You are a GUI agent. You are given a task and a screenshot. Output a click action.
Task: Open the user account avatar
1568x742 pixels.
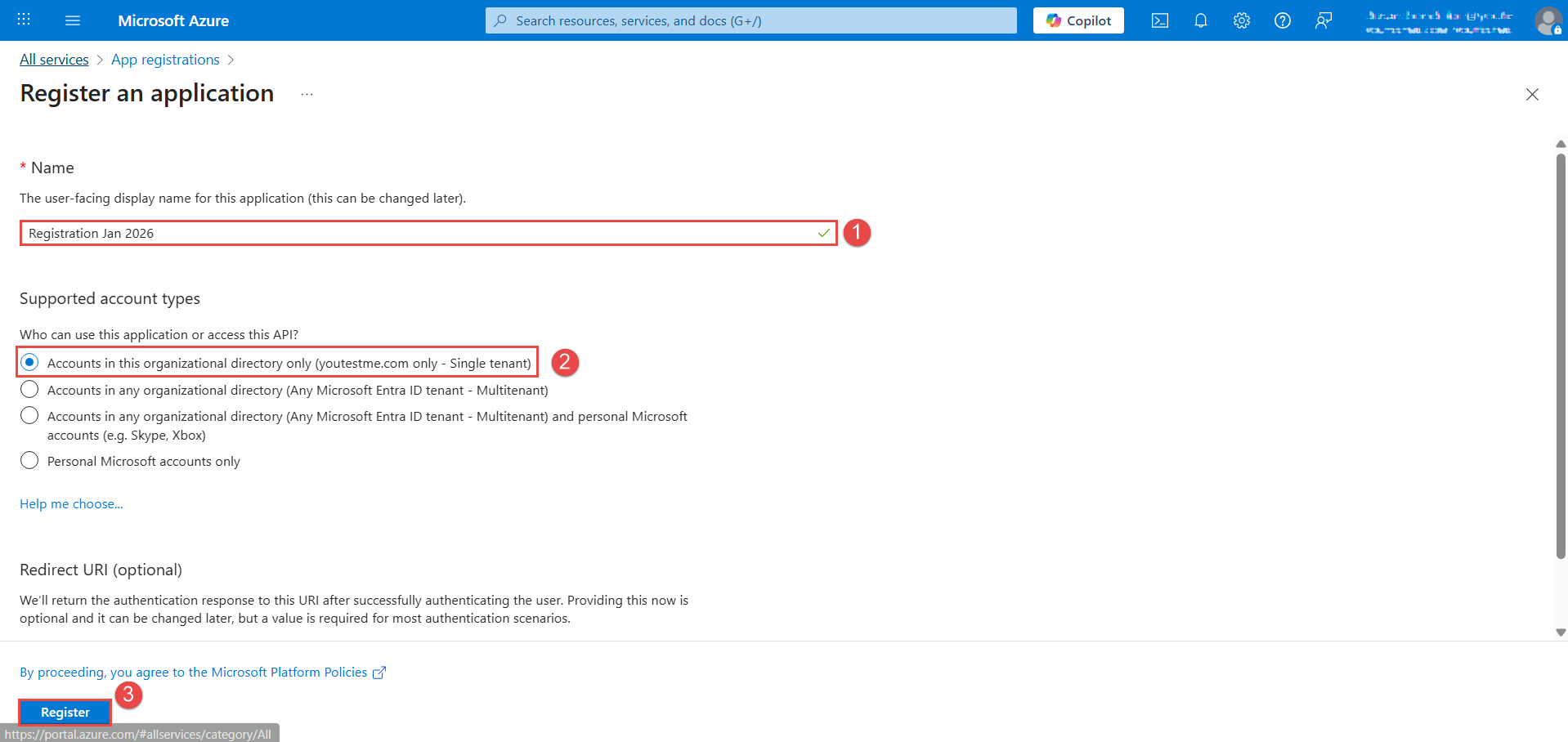[1548, 20]
